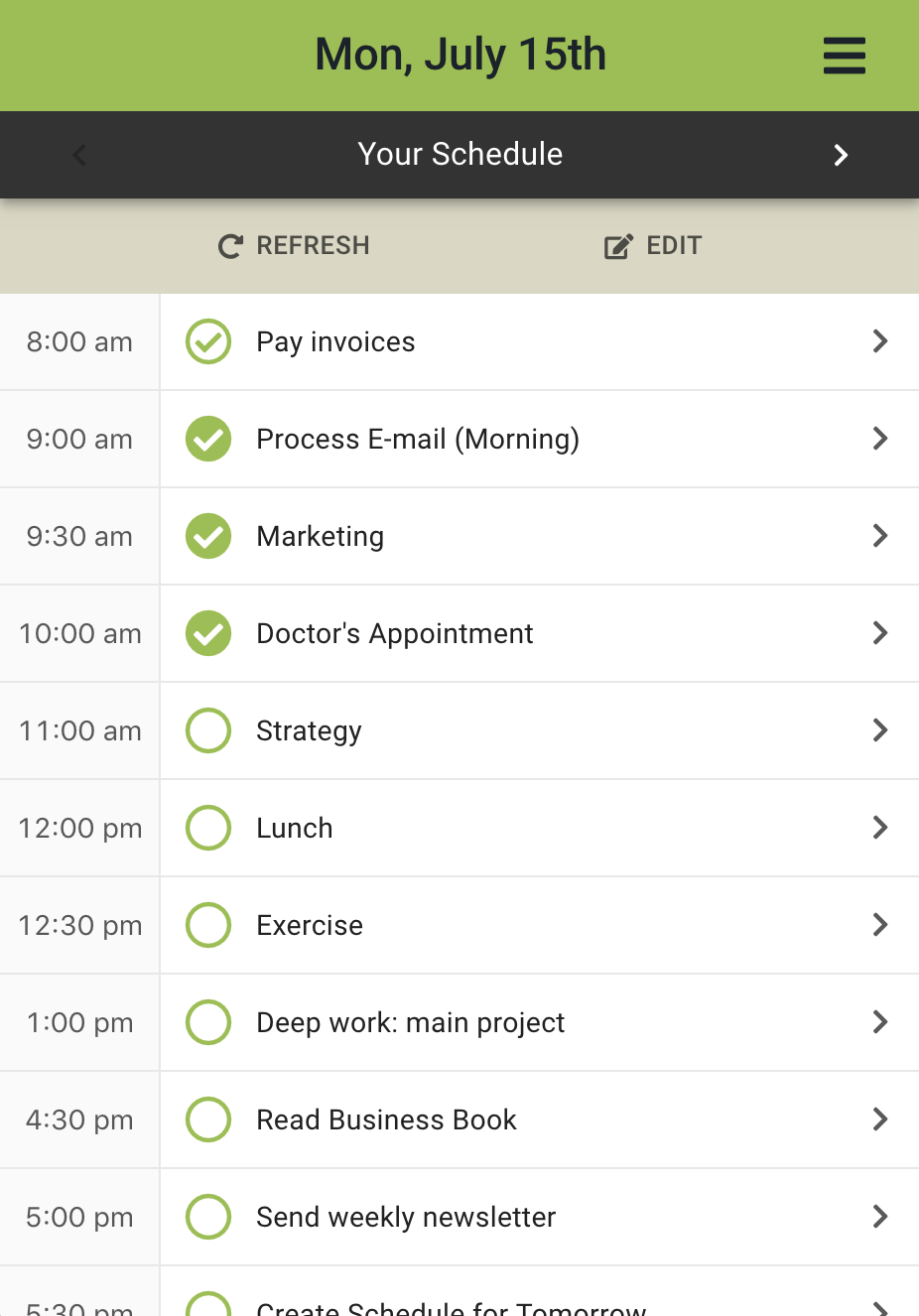Click the REFRESH button label
This screenshot has width=919, height=1316.
[x=313, y=245]
